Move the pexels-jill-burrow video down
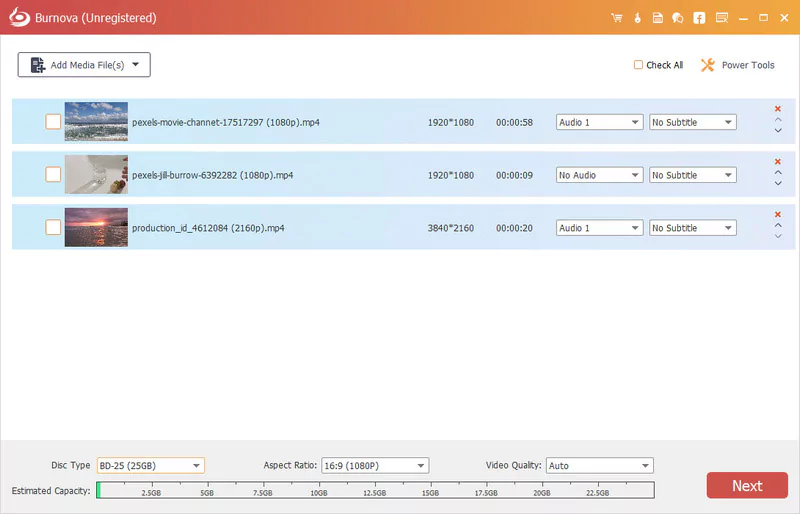 coord(778,183)
